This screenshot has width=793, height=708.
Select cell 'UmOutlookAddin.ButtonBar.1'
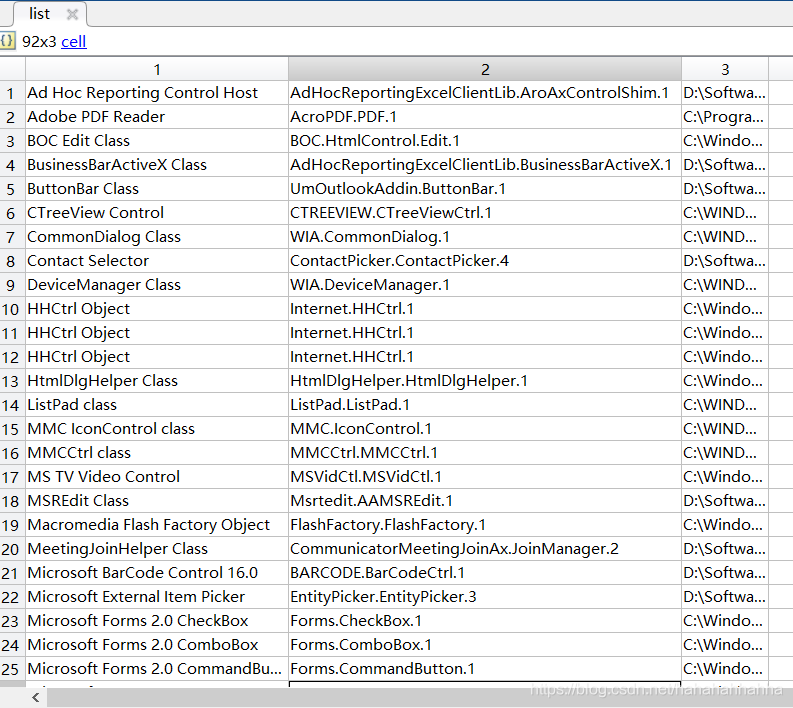pos(485,189)
